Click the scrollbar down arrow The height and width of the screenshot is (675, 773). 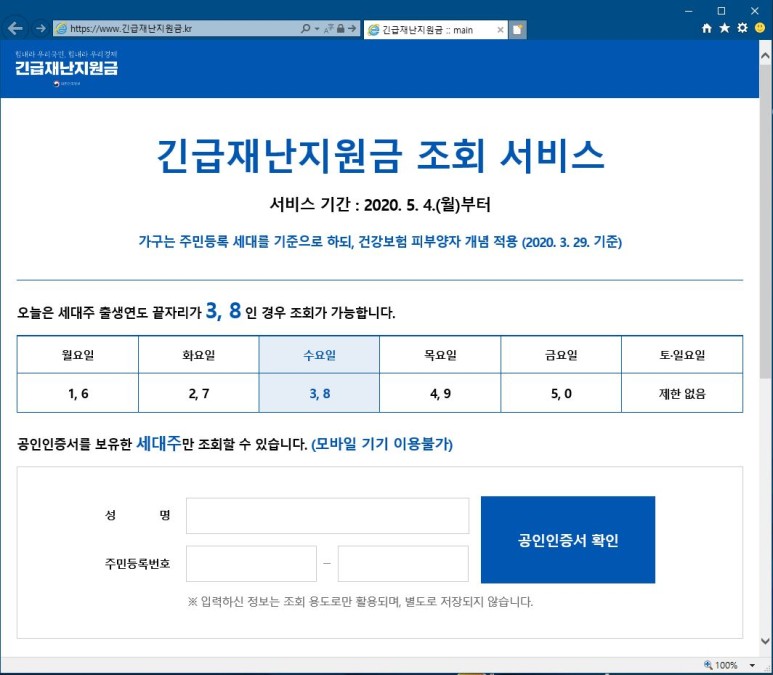765,641
